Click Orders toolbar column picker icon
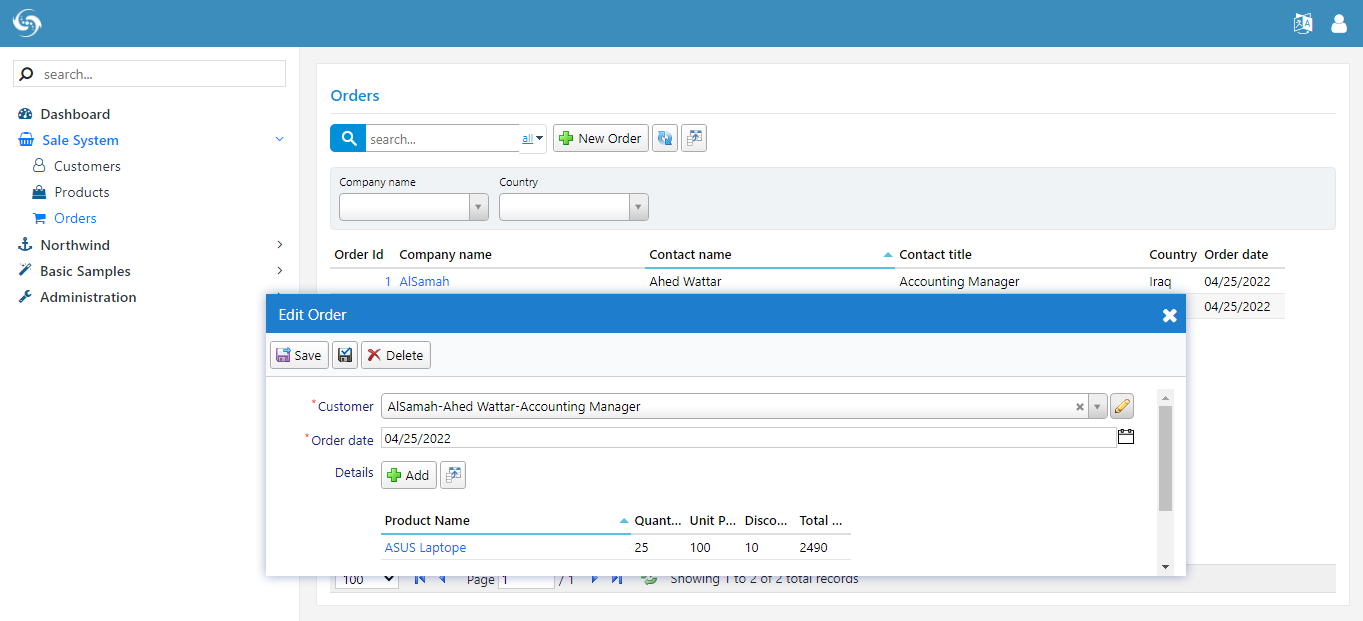Screen dimensions: 1363x621 click(x=694, y=138)
